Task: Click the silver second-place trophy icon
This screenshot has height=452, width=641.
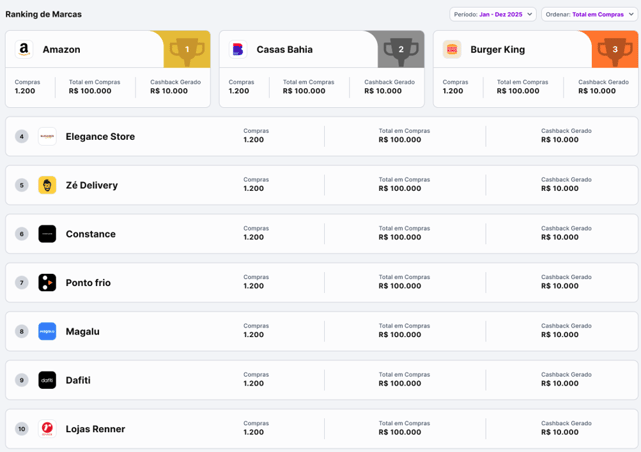Action: click(x=401, y=51)
